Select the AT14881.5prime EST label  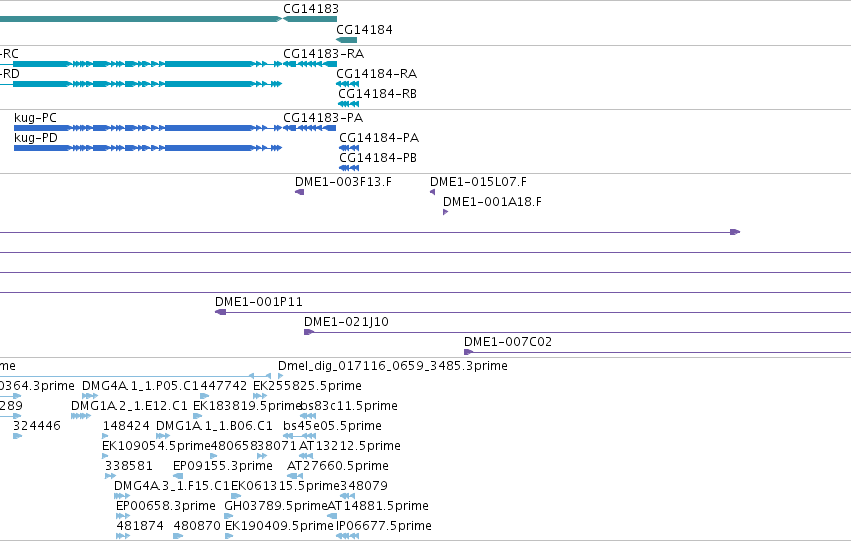pos(378,506)
